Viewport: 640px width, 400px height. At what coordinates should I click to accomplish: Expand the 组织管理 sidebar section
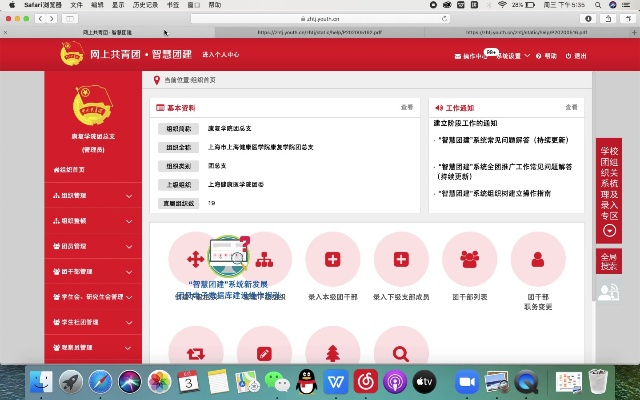pyautogui.click(x=88, y=196)
